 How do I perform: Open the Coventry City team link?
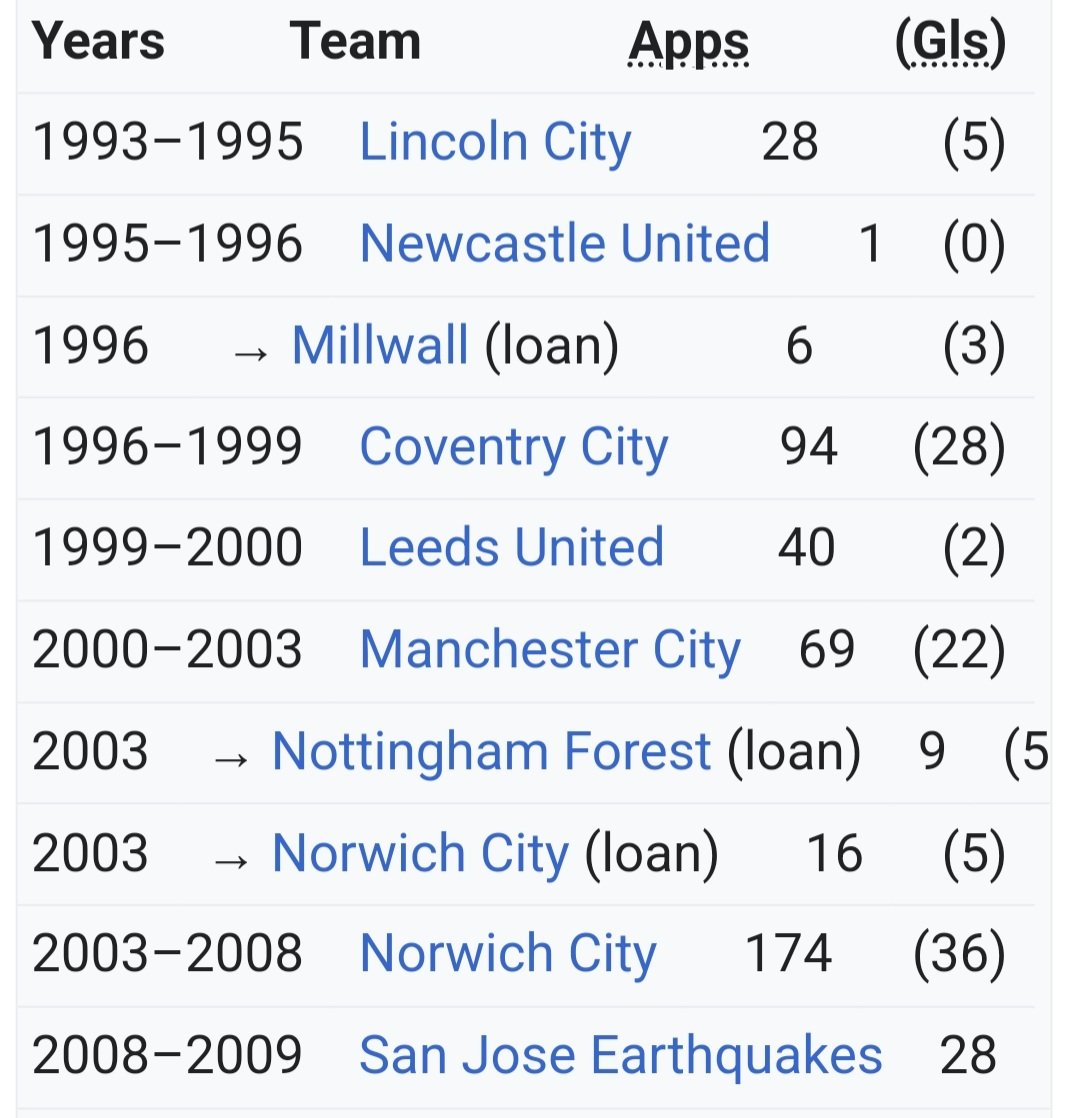pos(513,447)
